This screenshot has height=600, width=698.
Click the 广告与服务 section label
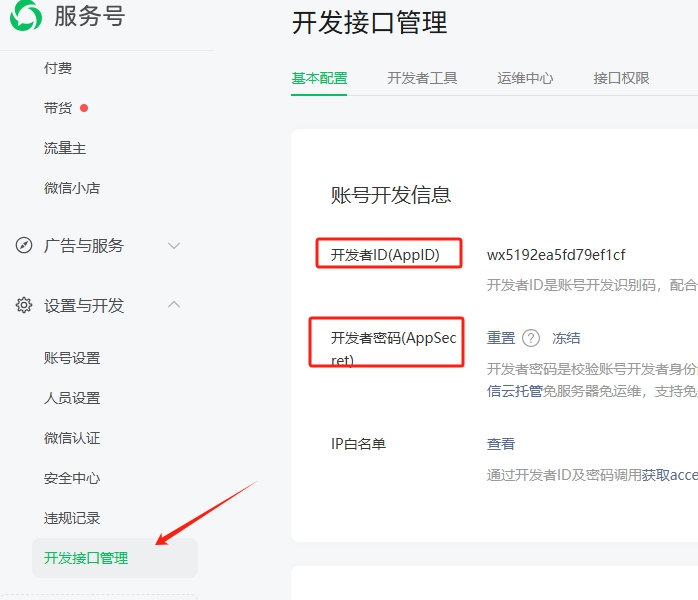point(84,245)
